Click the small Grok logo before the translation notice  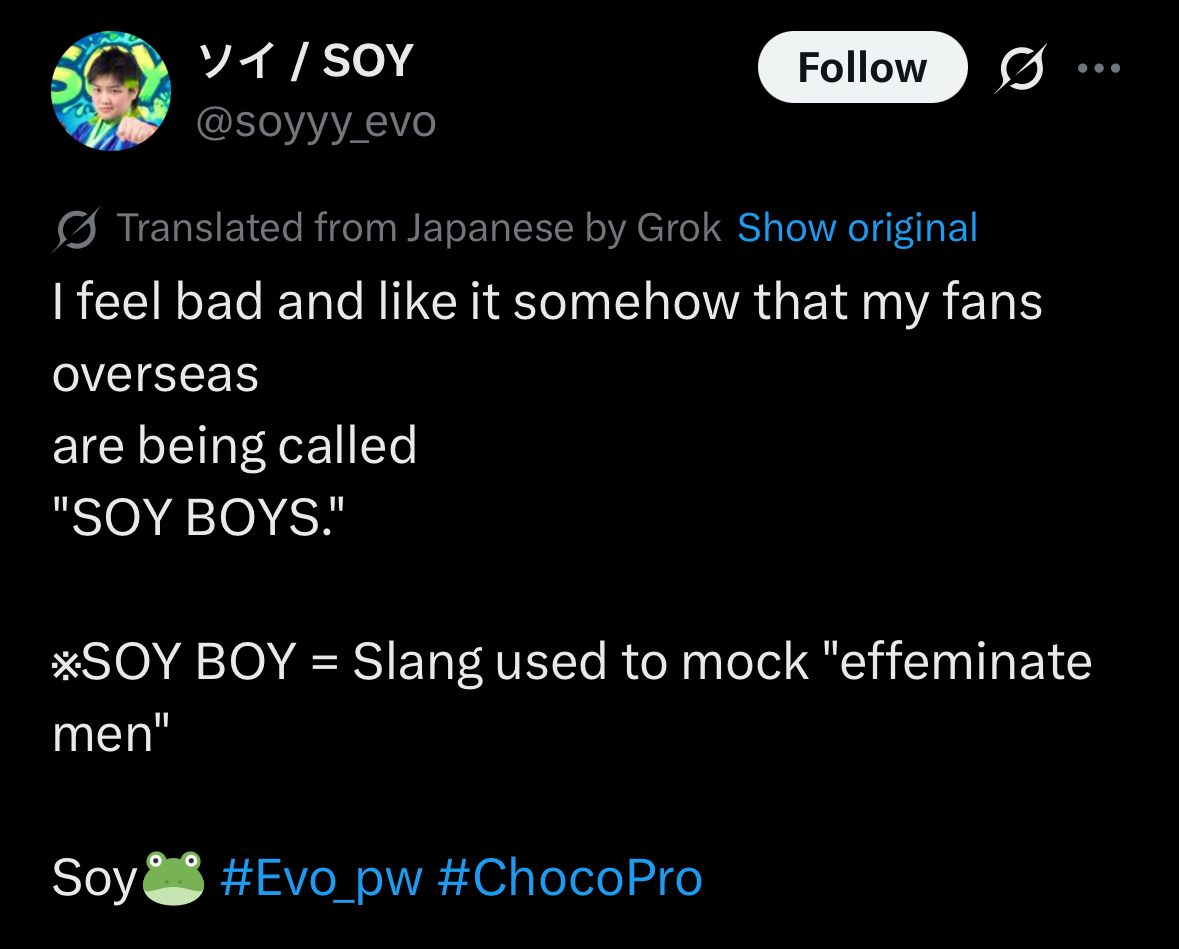tap(75, 229)
